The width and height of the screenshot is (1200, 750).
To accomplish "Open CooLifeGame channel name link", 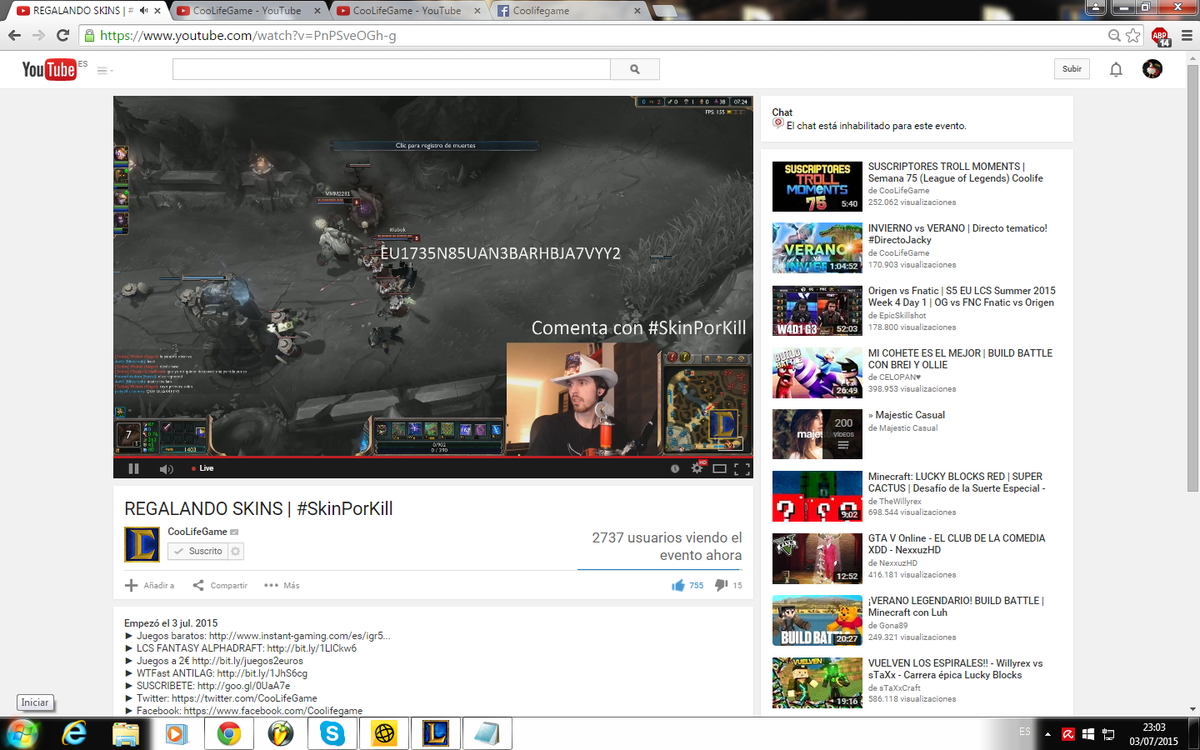I will coord(197,531).
